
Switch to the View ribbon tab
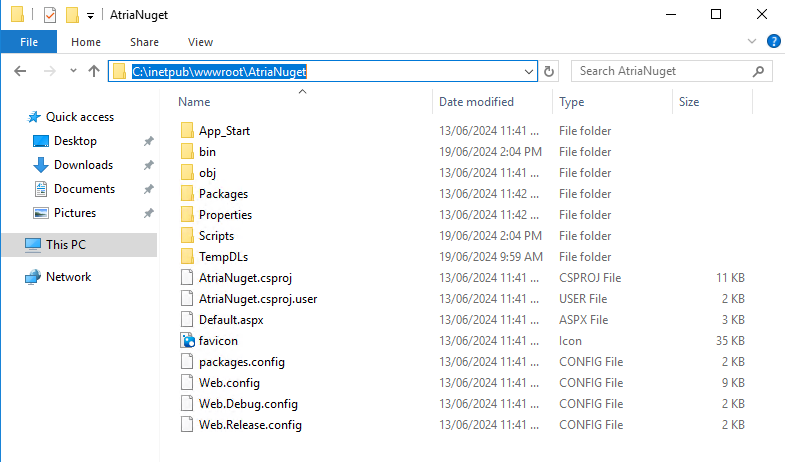click(x=200, y=42)
